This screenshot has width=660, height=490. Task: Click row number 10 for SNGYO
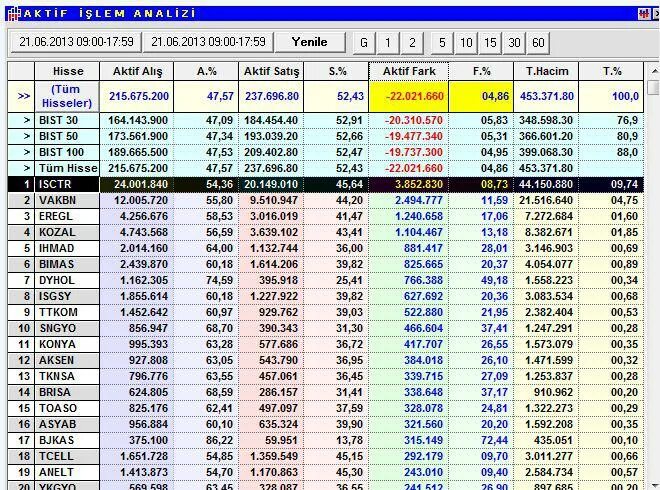pos(21,328)
